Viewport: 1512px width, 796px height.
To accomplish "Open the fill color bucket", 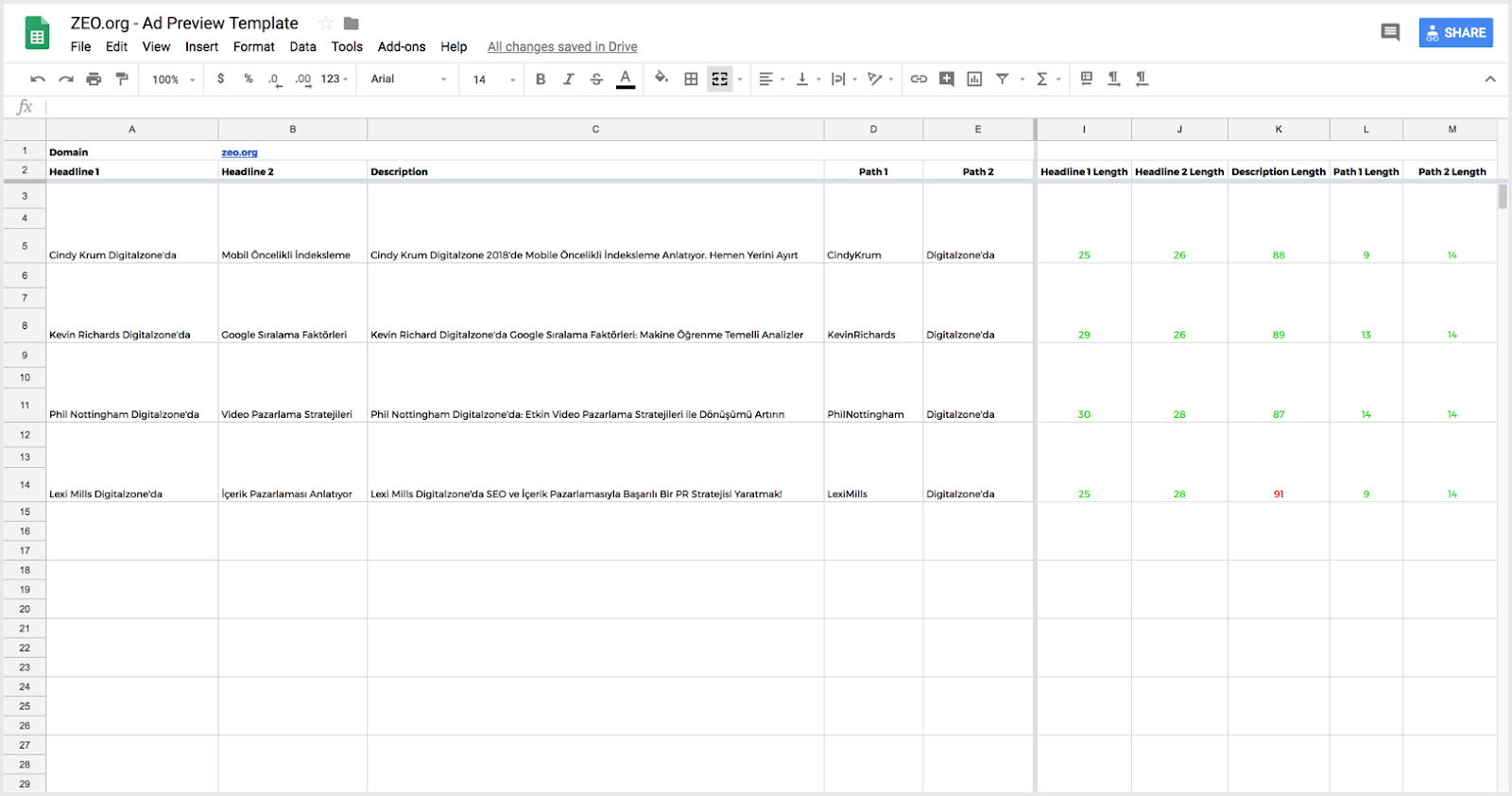I will click(x=661, y=78).
